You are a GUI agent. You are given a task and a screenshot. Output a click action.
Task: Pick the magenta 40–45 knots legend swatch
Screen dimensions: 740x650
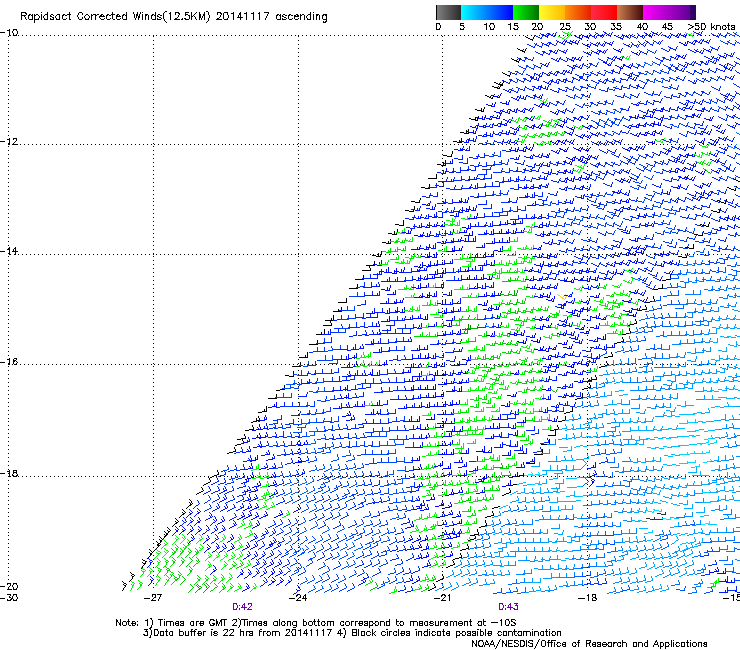click(x=656, y=12)
